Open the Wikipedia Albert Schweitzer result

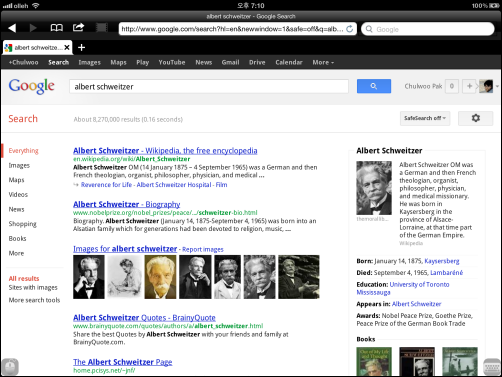[165, 151]
